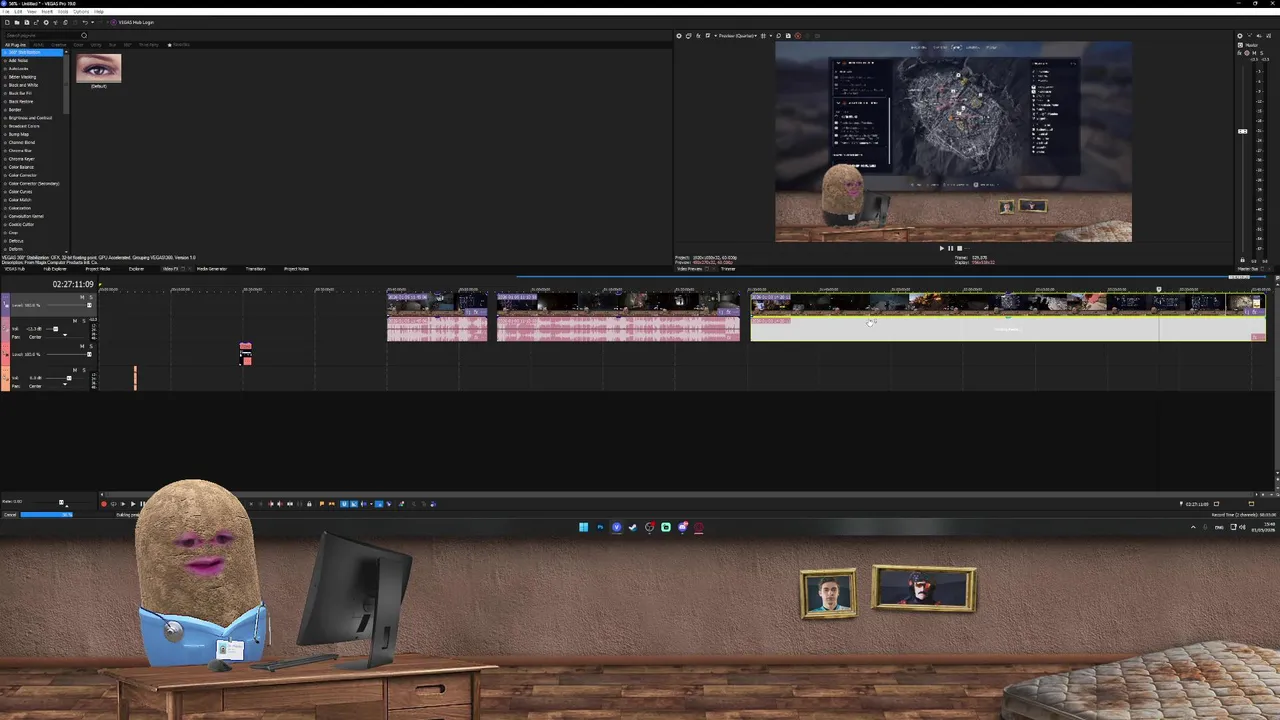Create a new project from toolbar
This screenshot has width=1280, height=720.
[7, 22]
